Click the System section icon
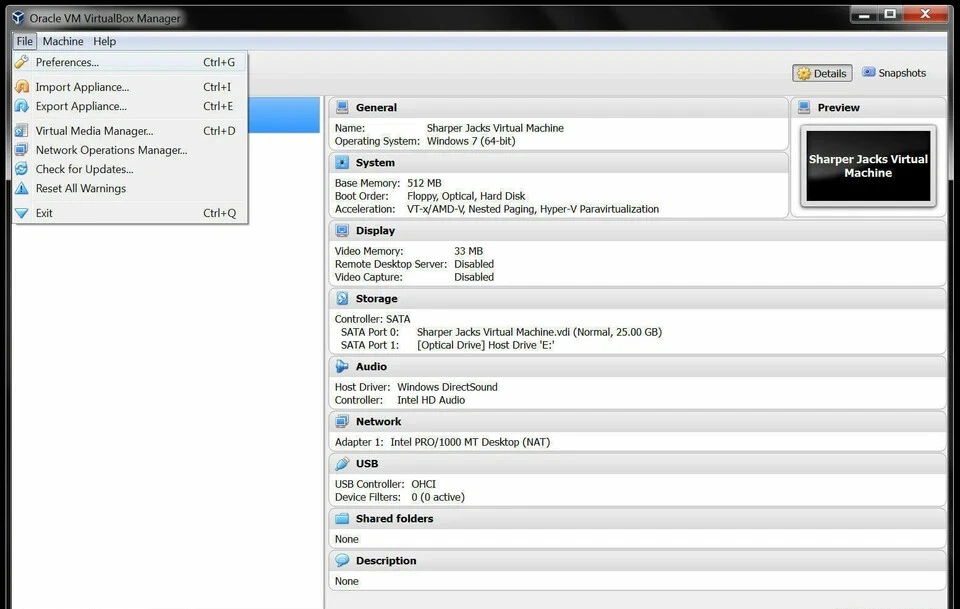960x609 pixels. (x=341, y=162)
